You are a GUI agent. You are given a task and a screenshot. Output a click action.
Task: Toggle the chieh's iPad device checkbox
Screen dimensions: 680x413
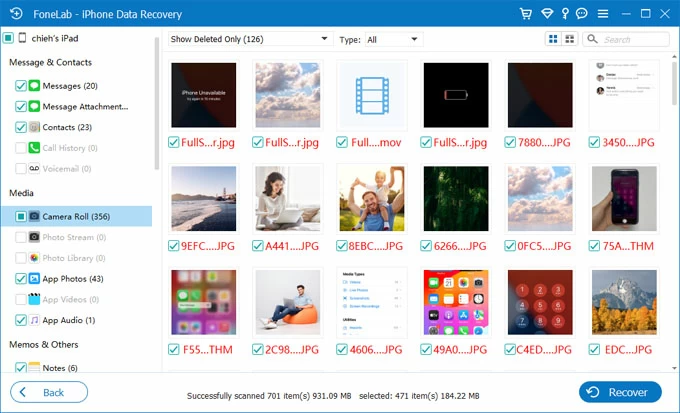pos(8,38)
